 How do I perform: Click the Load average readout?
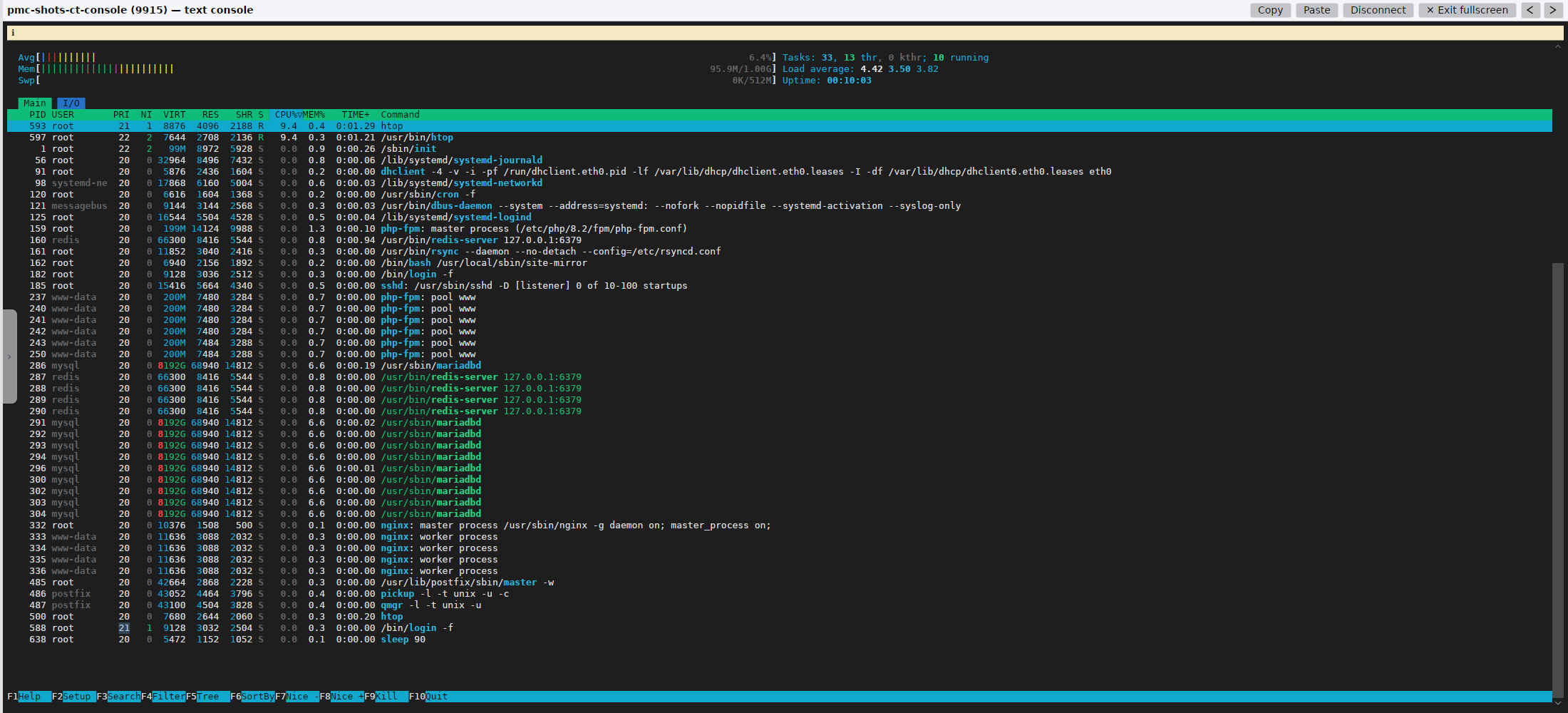[860, 69]
